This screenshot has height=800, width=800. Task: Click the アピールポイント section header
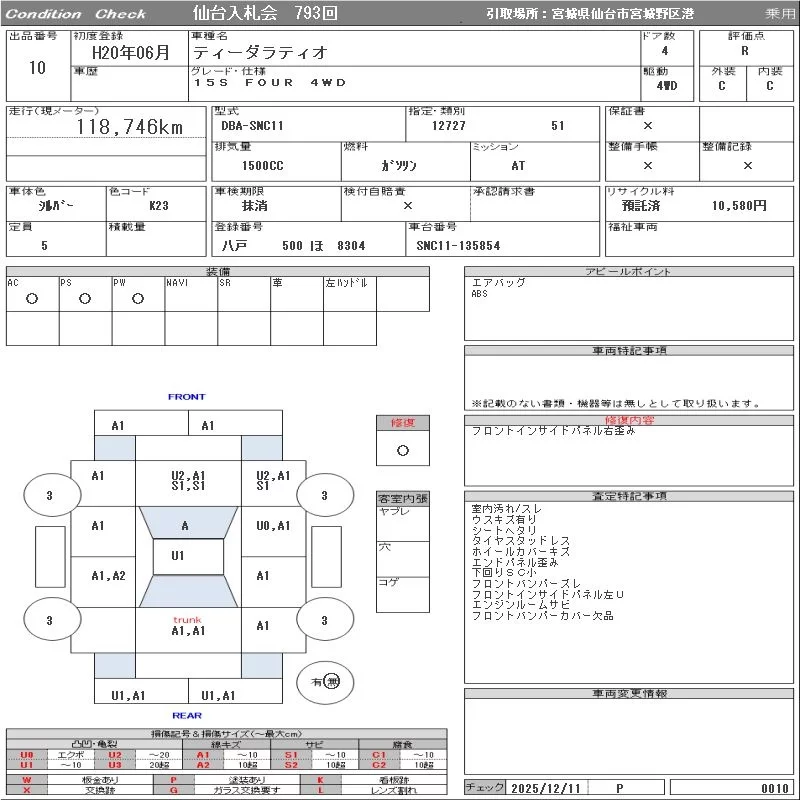pos(629,272)
